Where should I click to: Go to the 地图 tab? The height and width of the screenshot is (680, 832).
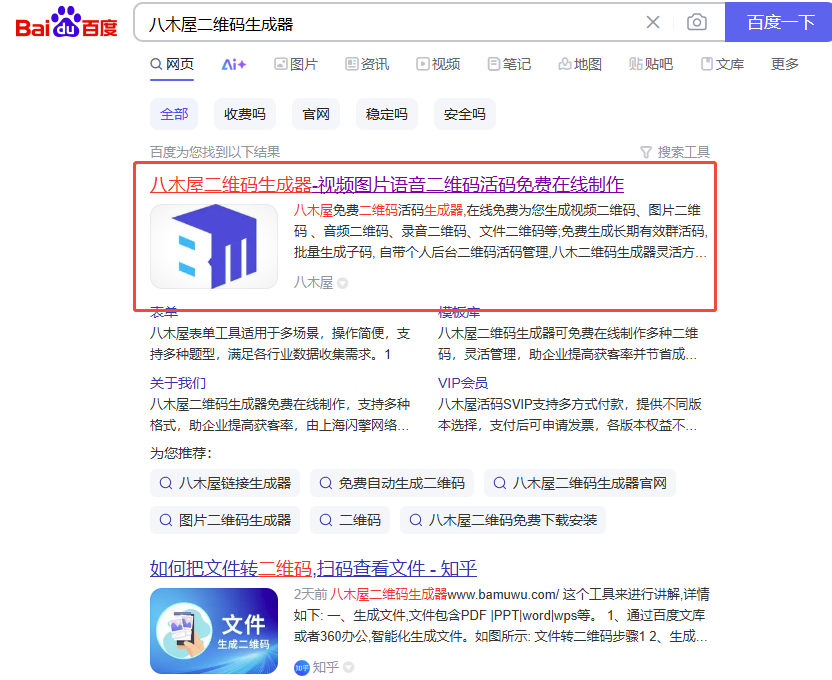[x=580, y=64]
